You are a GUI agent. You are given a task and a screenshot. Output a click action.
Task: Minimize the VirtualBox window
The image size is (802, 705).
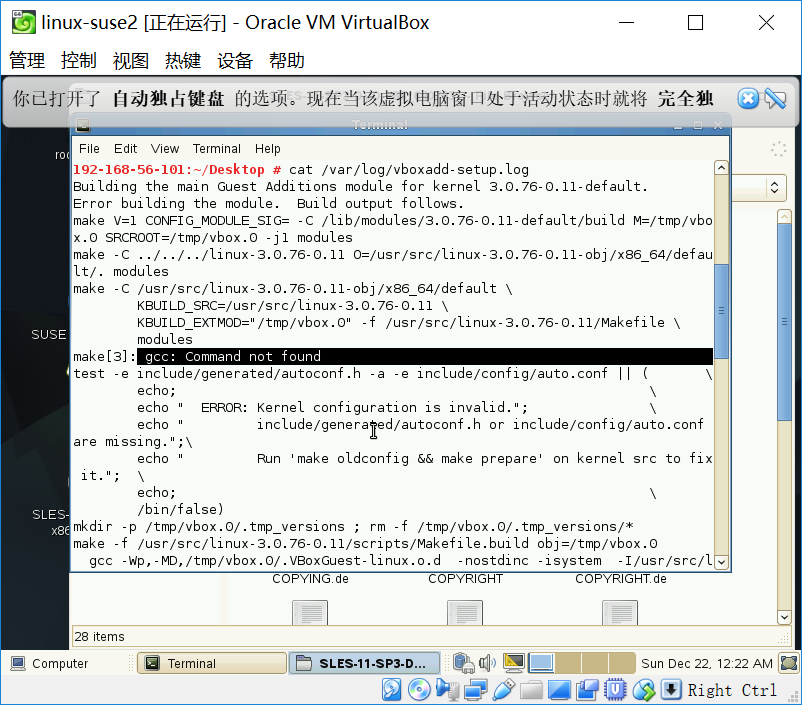click(x=627, y=23)
